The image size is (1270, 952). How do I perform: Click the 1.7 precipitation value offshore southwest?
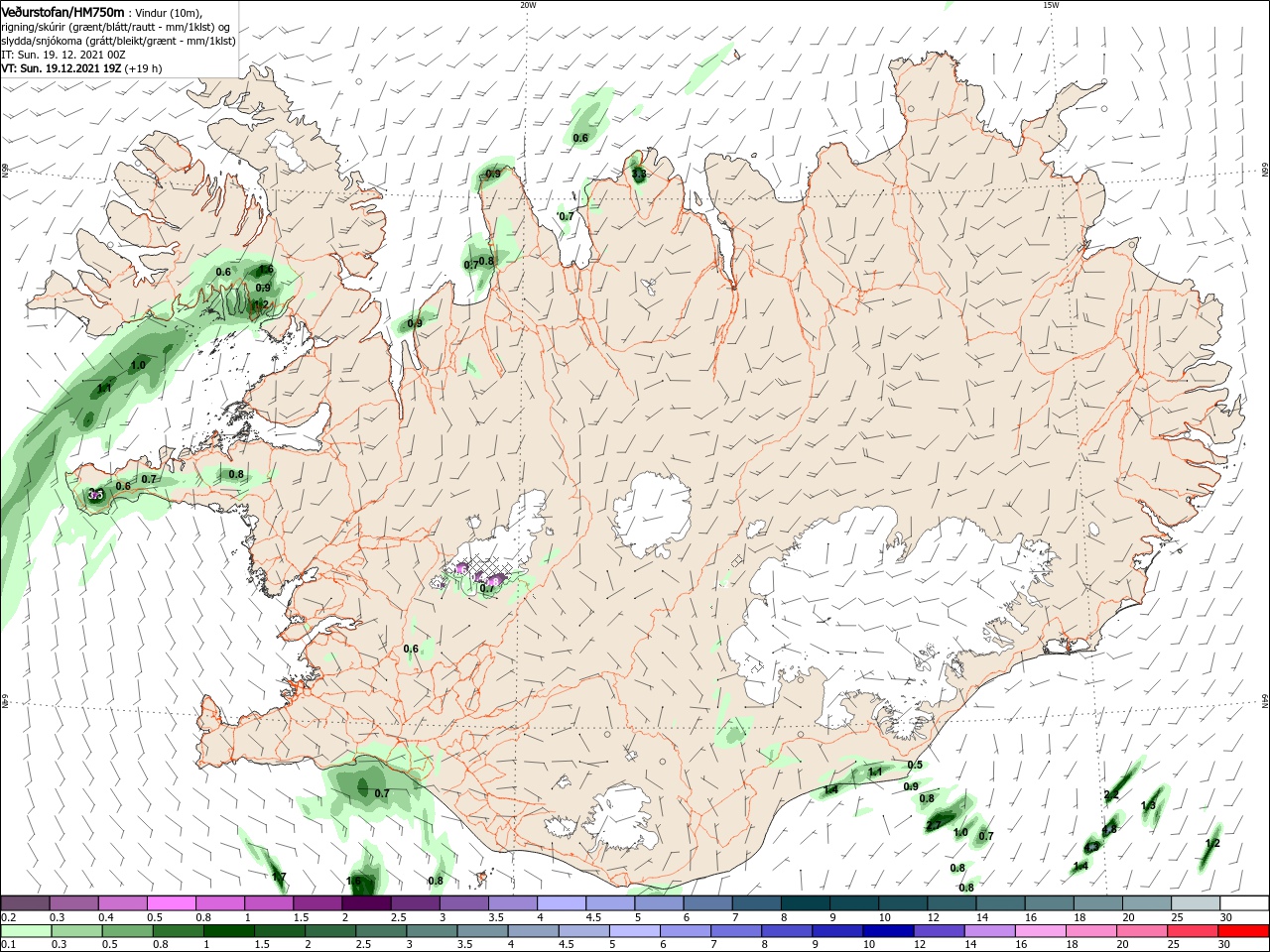point(279,877)
